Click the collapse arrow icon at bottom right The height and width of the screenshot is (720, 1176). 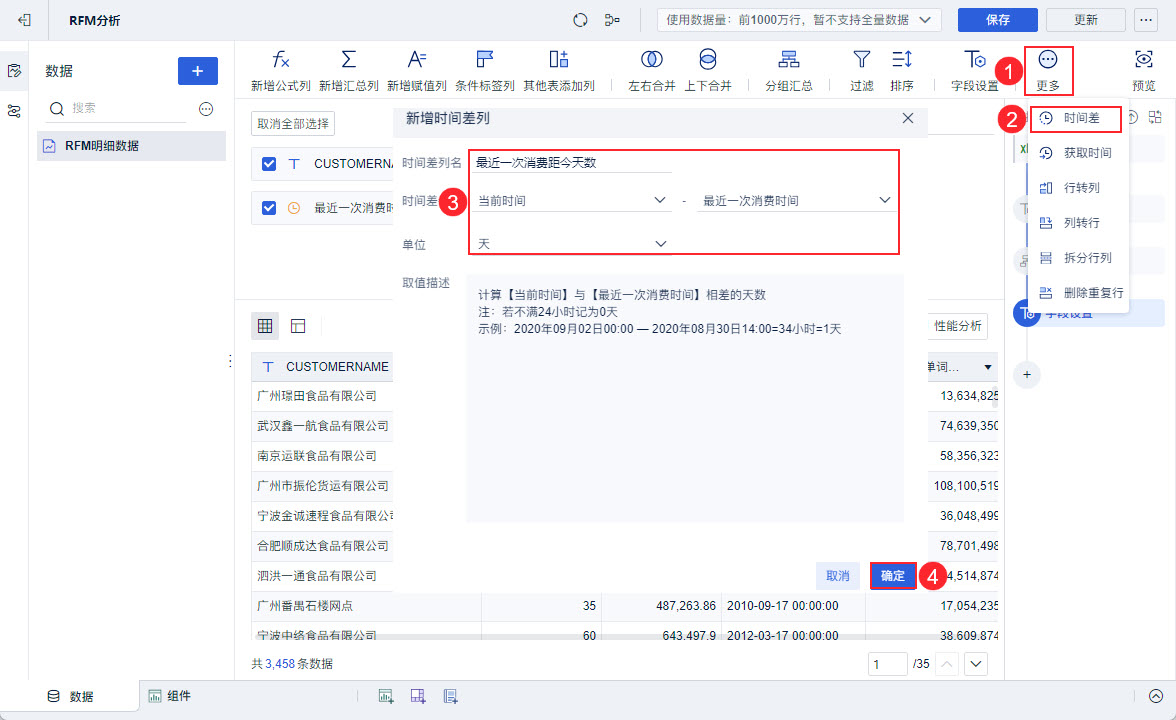point(1156,696)
